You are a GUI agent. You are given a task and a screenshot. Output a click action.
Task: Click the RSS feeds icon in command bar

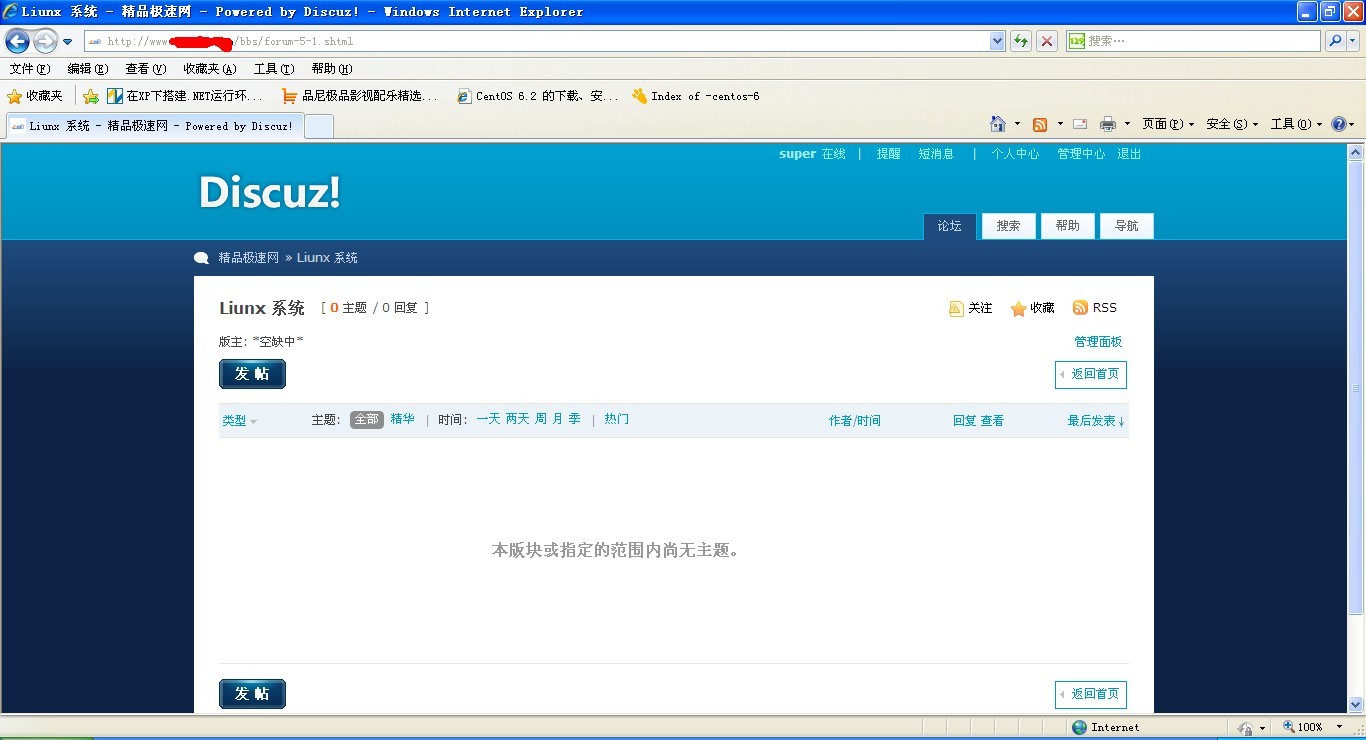(1040, 124)
